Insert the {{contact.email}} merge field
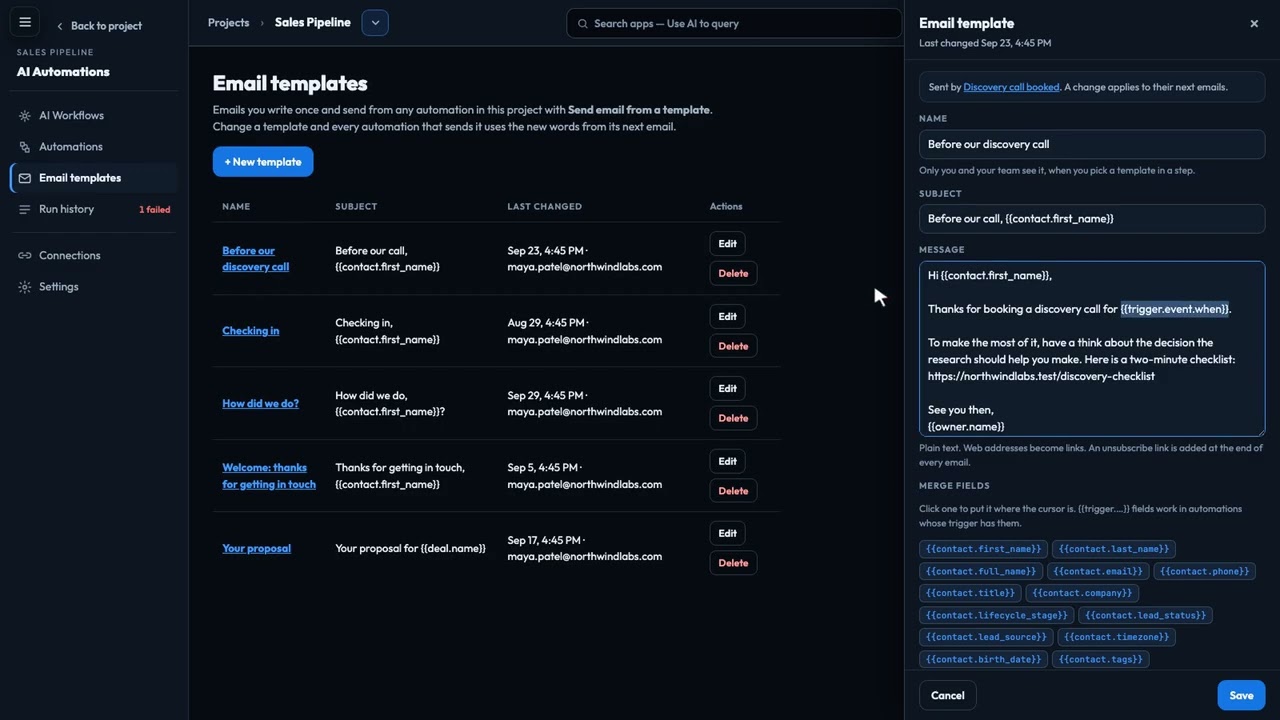The image size is (1280, 720). (x=1097, y=571)
